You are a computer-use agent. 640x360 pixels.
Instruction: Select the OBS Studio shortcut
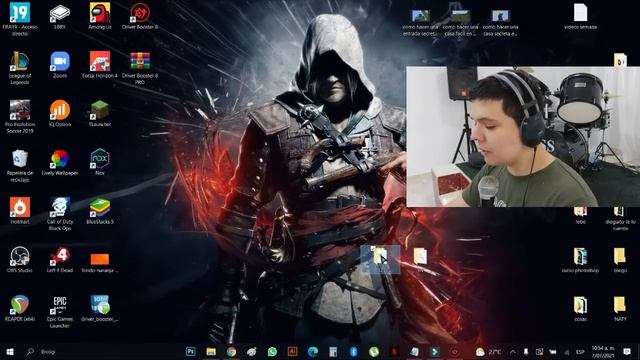(20, 260)
